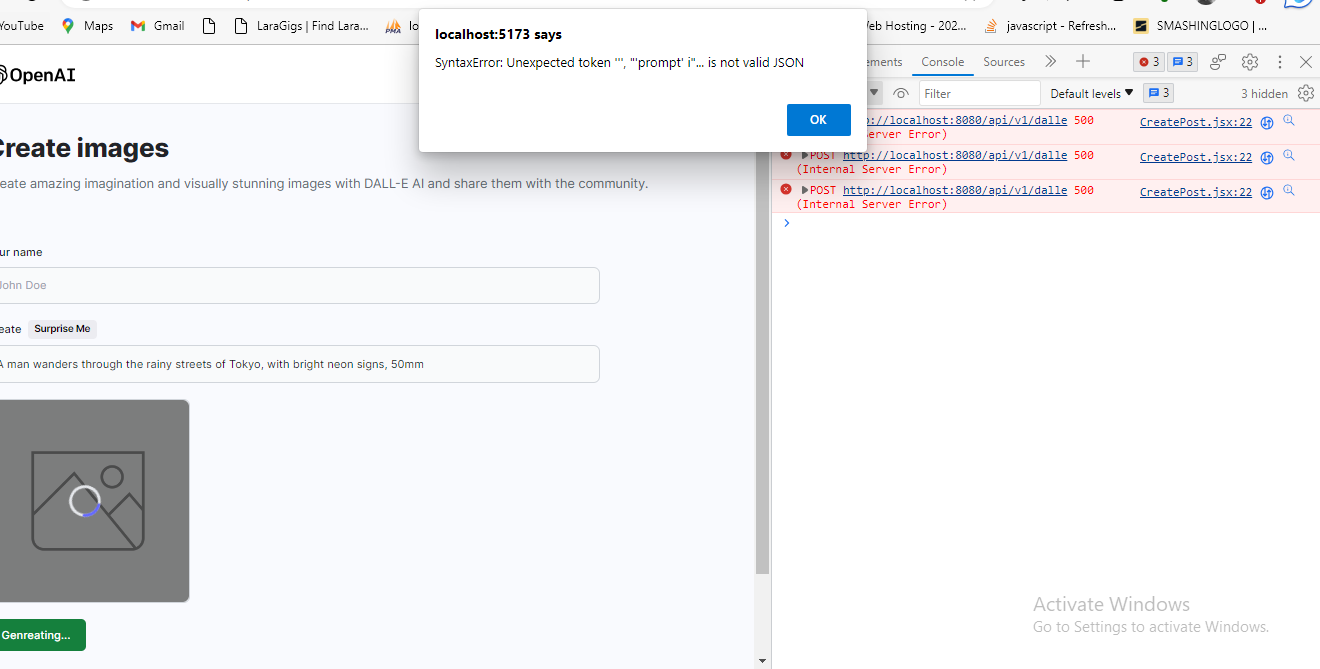Screen dimensions: 1320x669
Task: Click the Gmail bookmark icon
Action: pos(137,25)
